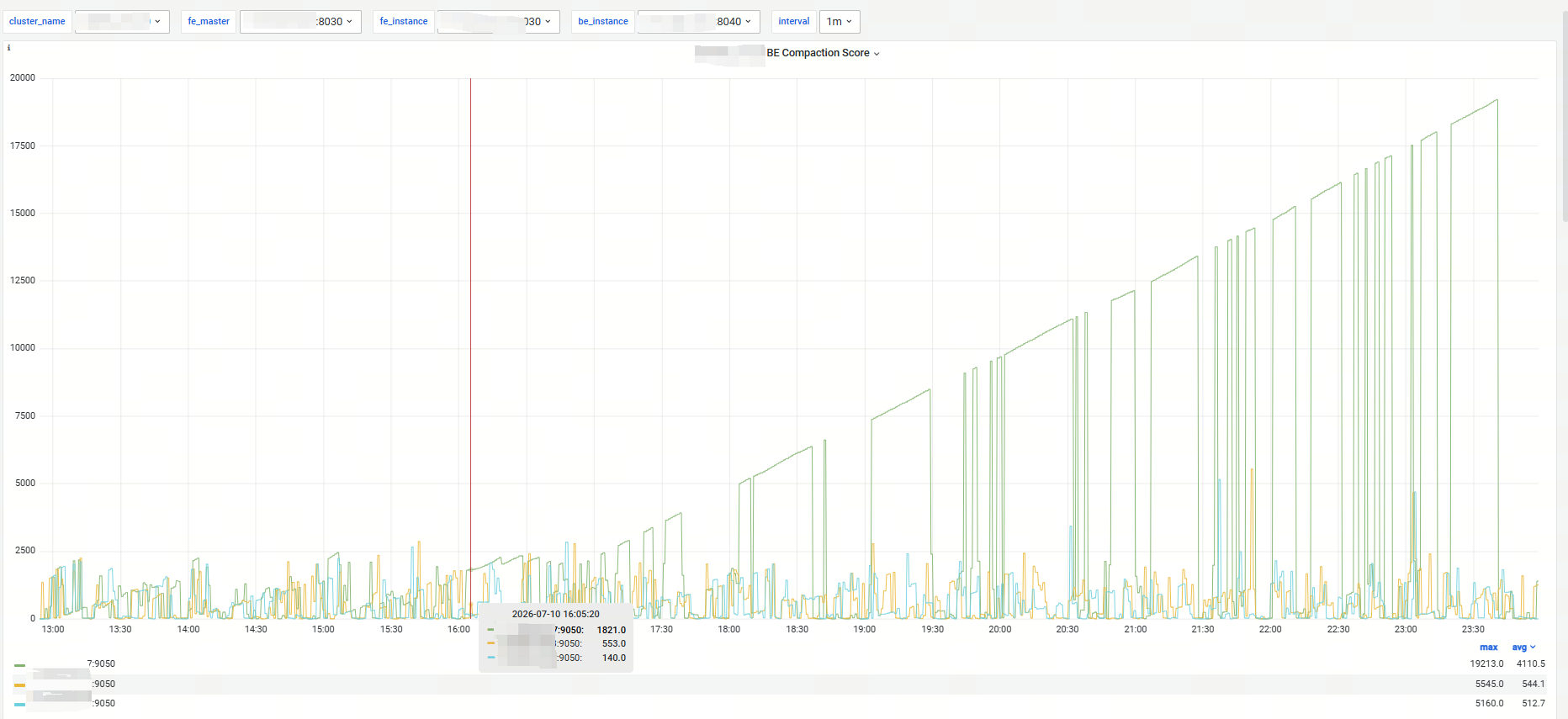Open the fe_instance value dropdown
This screenshot has height=719, width=1568.
(x=498, y=22)
